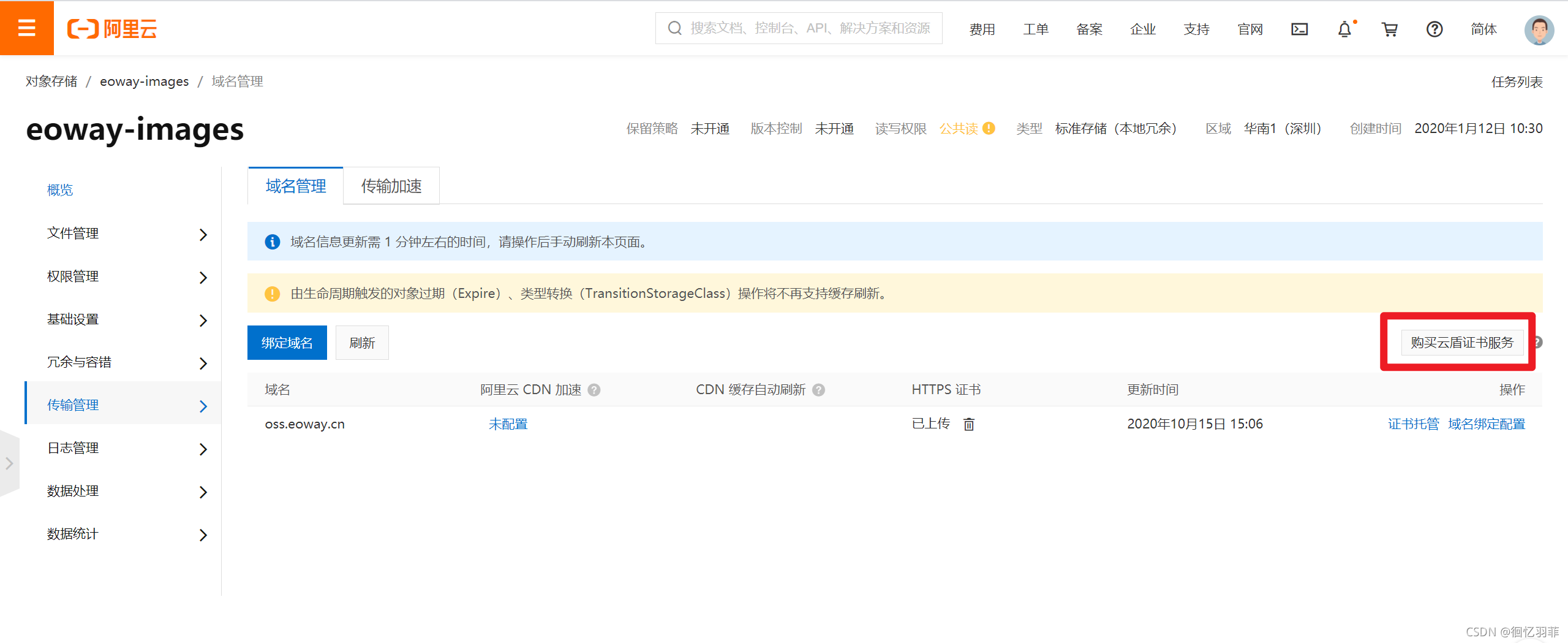
Task: Open 费用 top menu
Action: coord(982,29)
